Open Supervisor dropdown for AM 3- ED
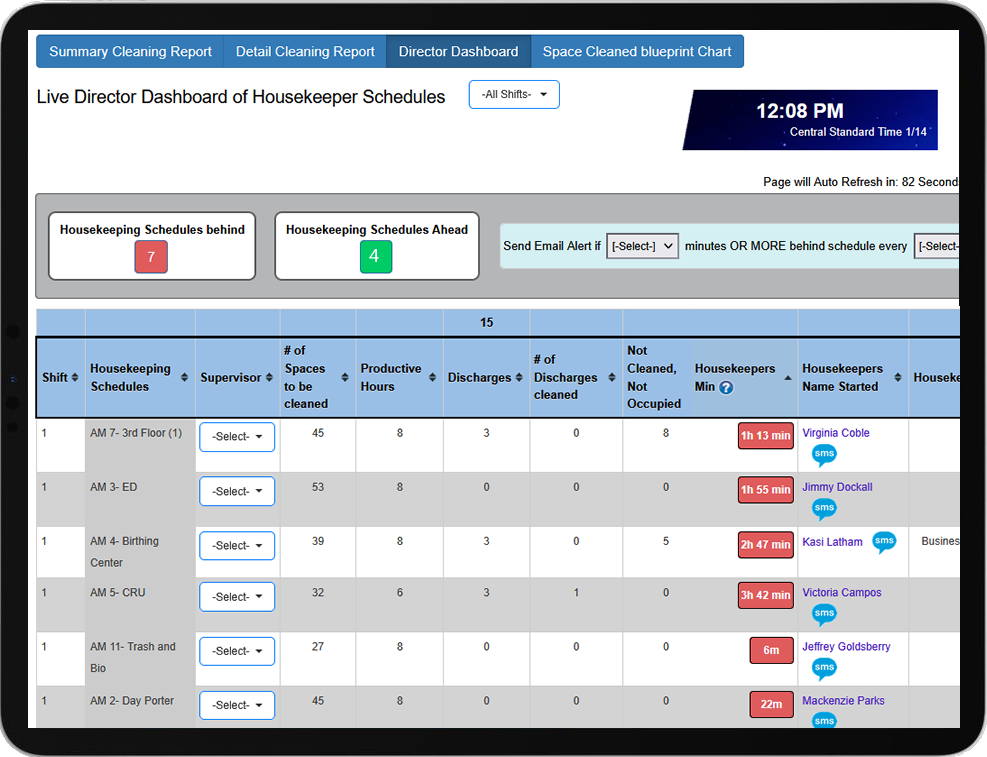The width and height of the screenshot is (987, 757). point(237,491)
